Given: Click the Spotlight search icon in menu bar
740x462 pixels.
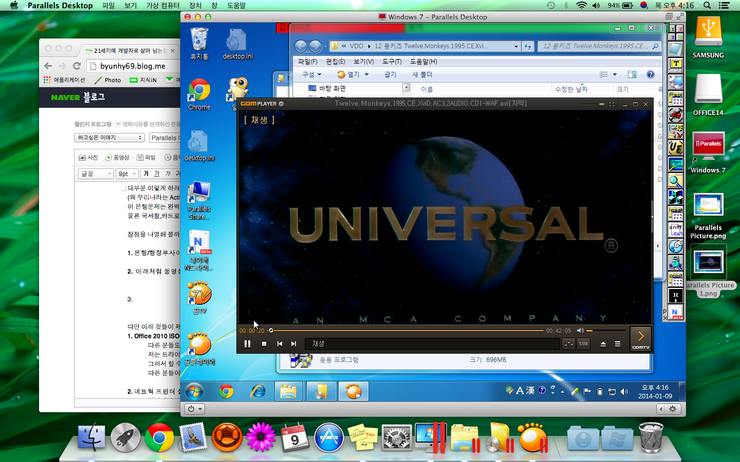Looking at the screenshot, I should click(x=707, y=6).
